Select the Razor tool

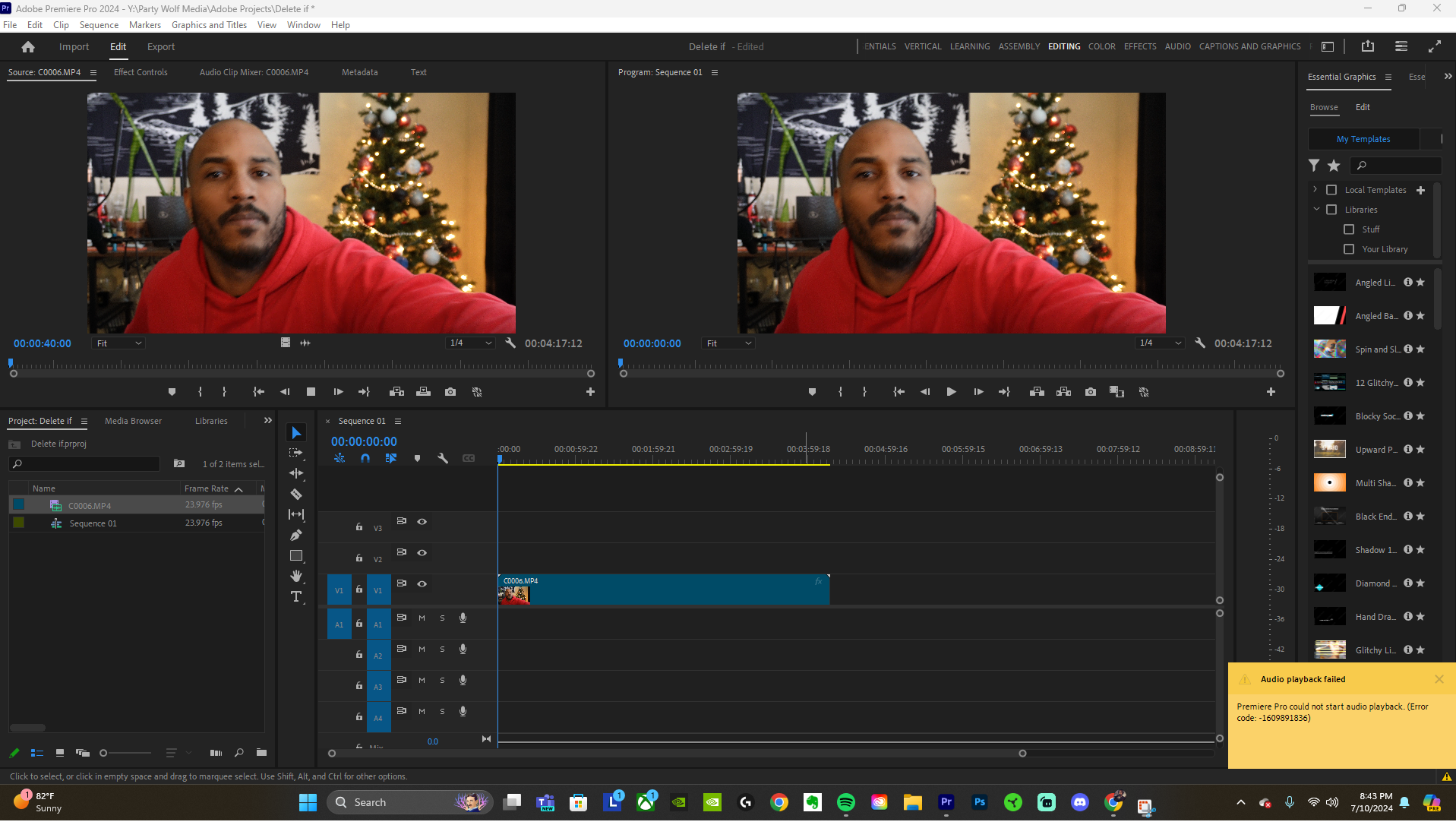tap(296, 494)
